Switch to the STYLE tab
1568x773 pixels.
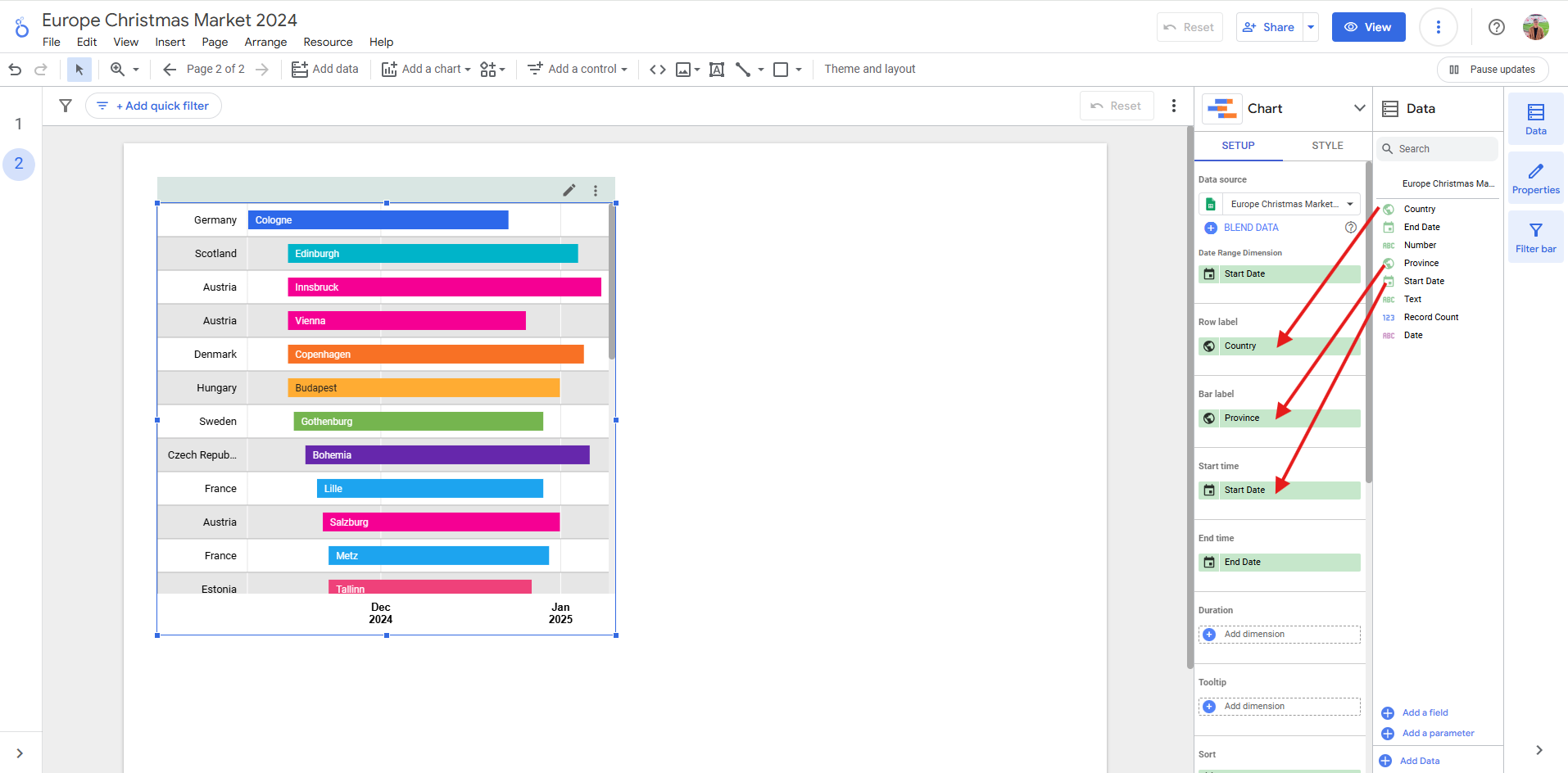tap(1326, 146)
